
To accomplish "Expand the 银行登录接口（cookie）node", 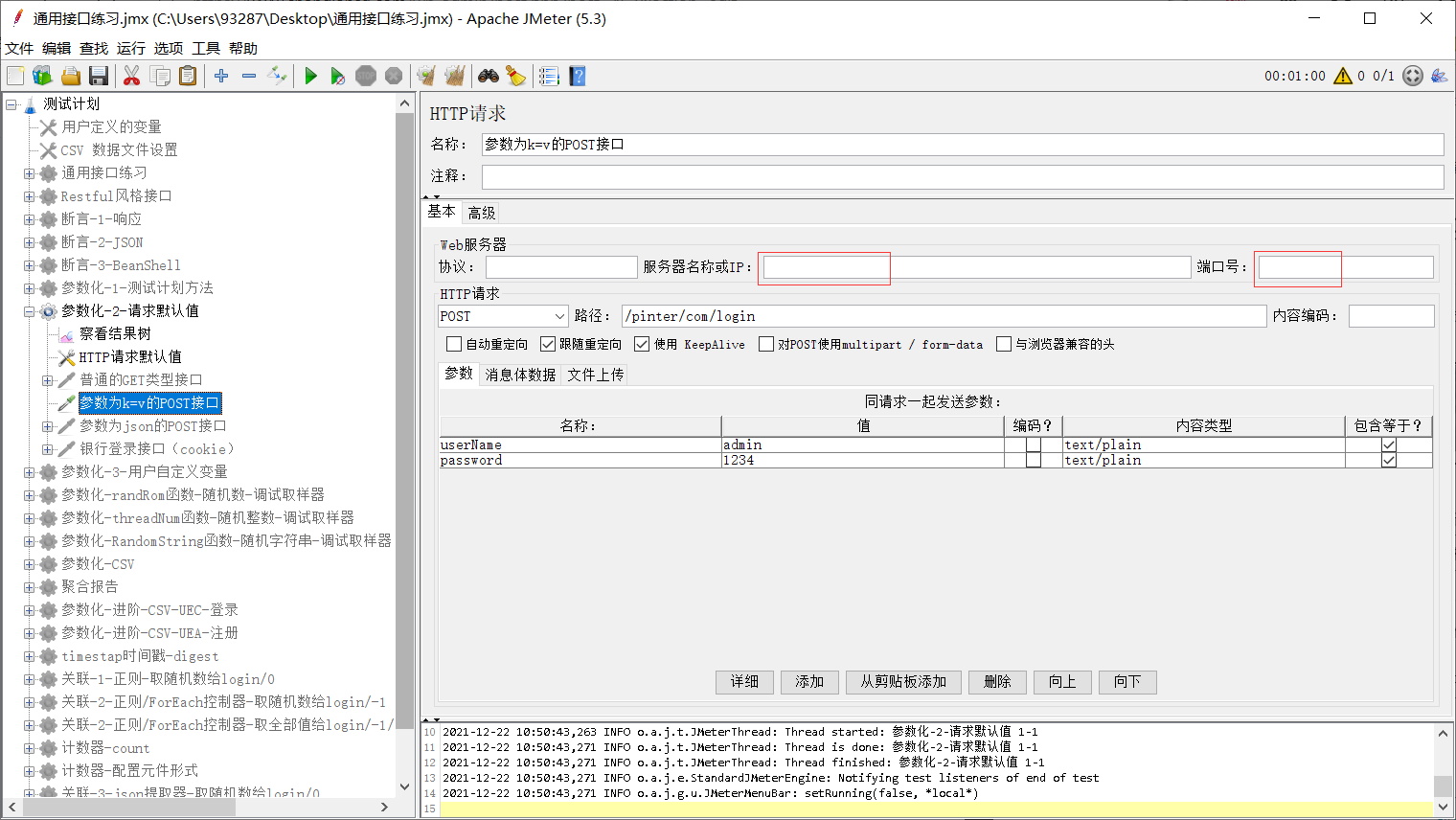I will [x=47, y=449].
